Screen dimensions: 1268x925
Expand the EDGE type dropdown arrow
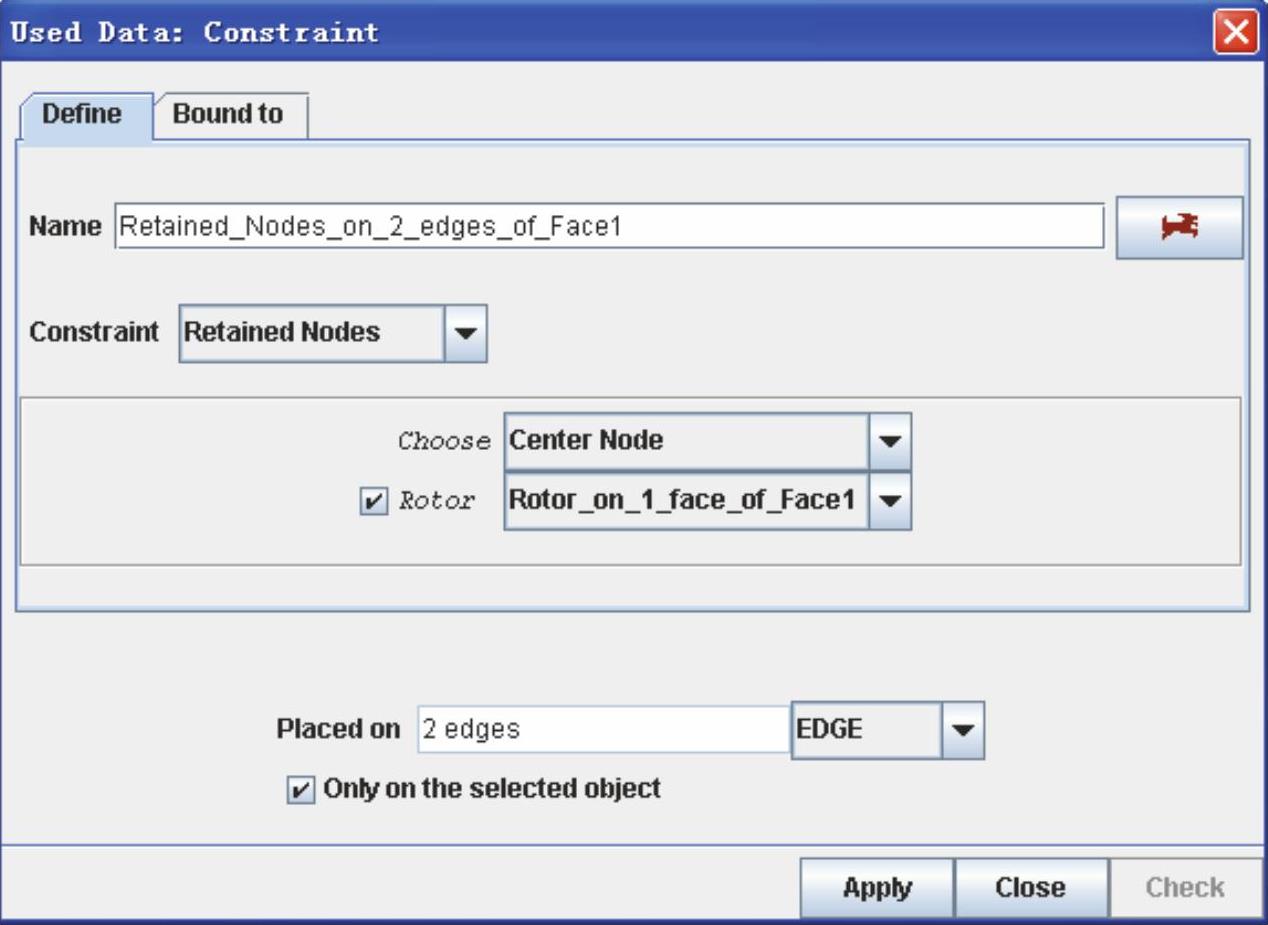pos(963,730)
